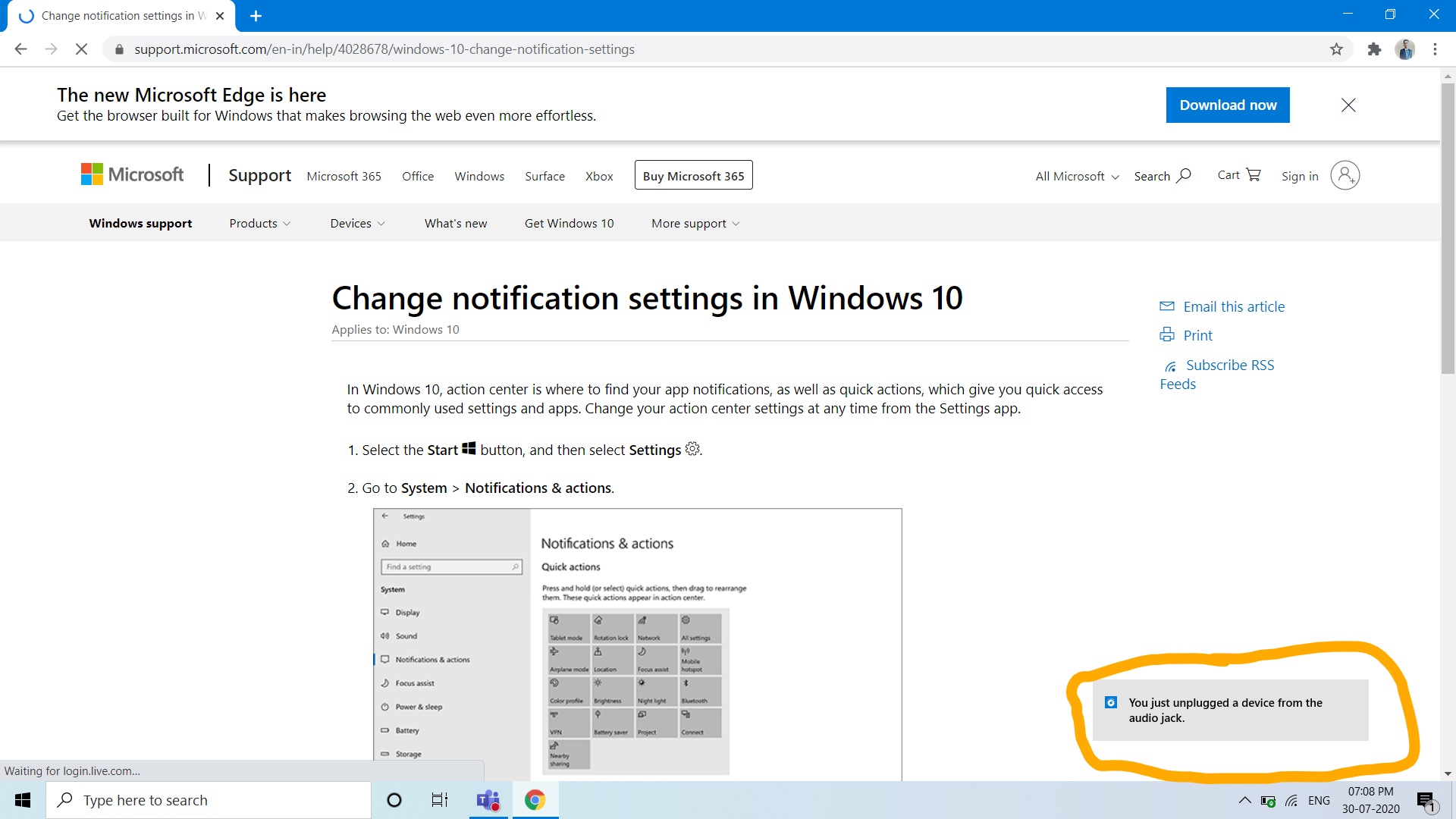Click the 'Applies to: Windows 10' text
Screen dimensions: 1456x819
(395, 329)
